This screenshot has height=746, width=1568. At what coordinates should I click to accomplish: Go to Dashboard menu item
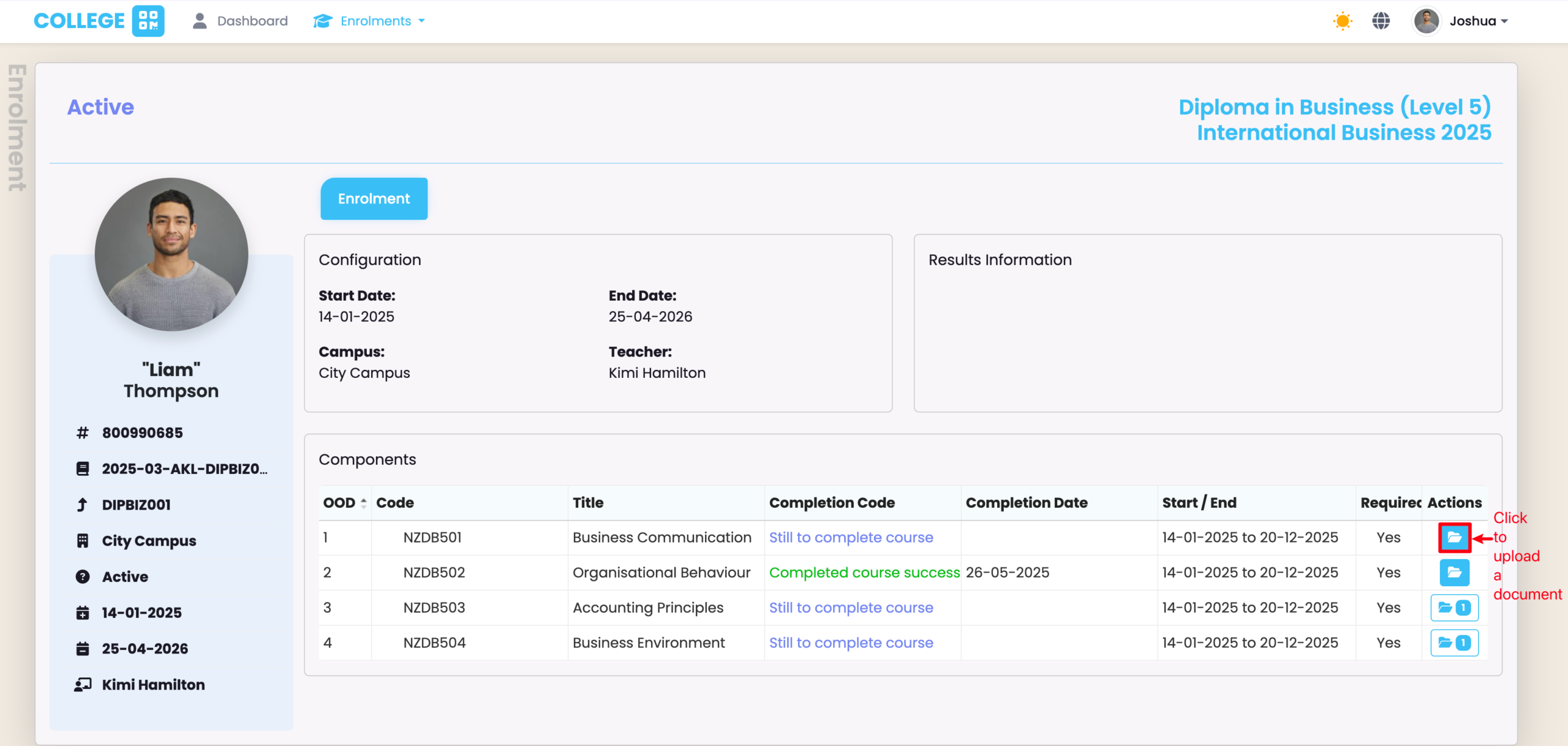pos(252,21)
